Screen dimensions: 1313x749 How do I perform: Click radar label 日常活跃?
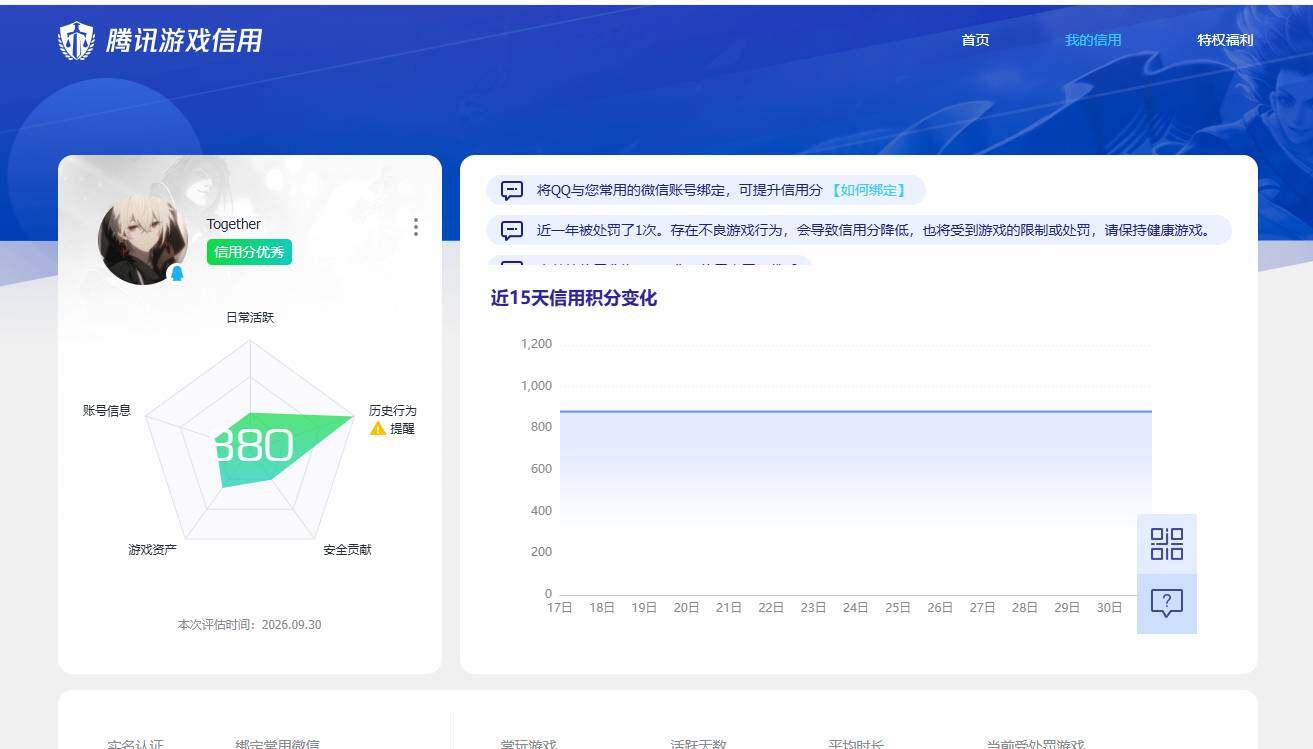(x=250, y=317)
